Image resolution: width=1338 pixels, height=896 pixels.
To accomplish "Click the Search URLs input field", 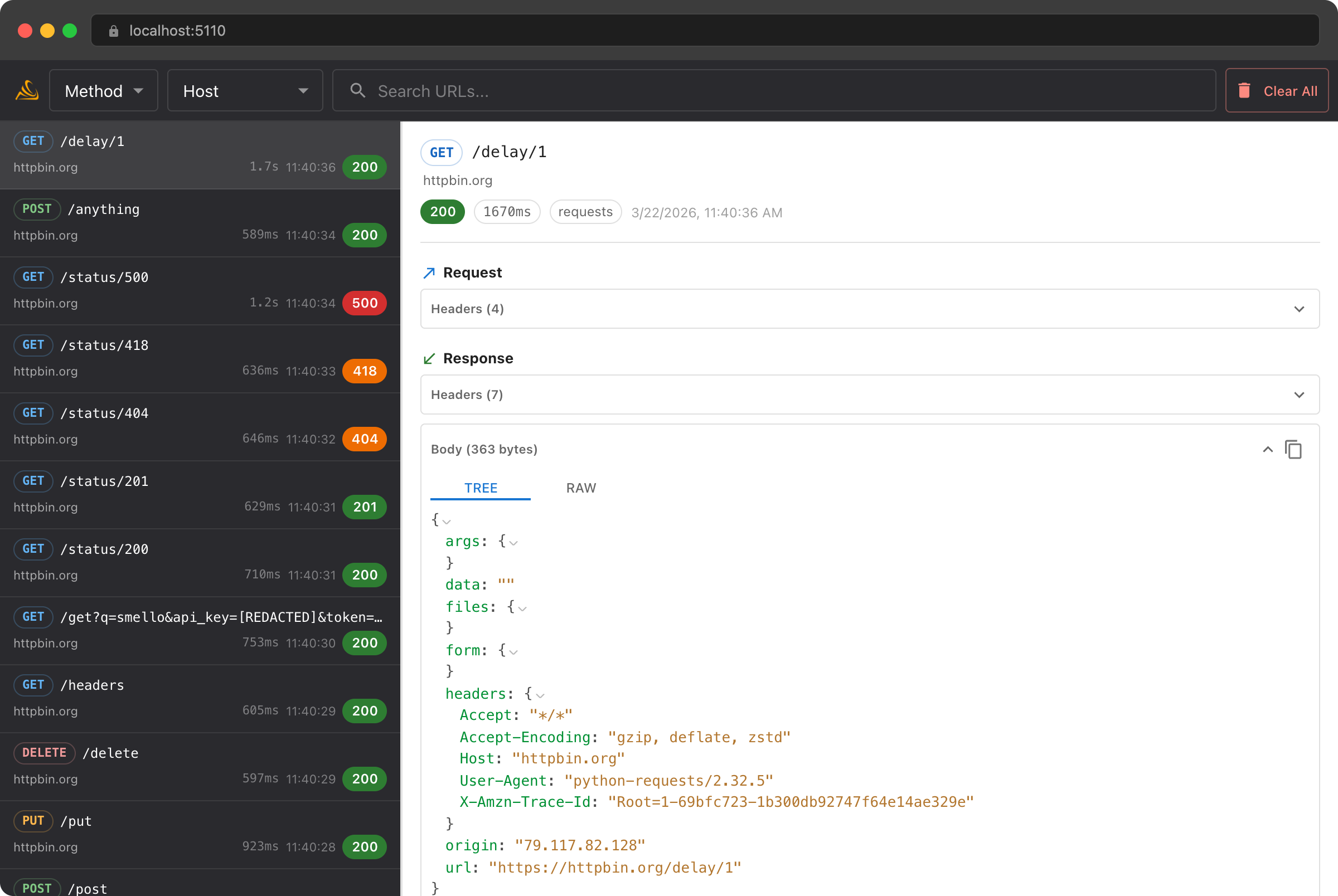I will click(x=629, y=90).
